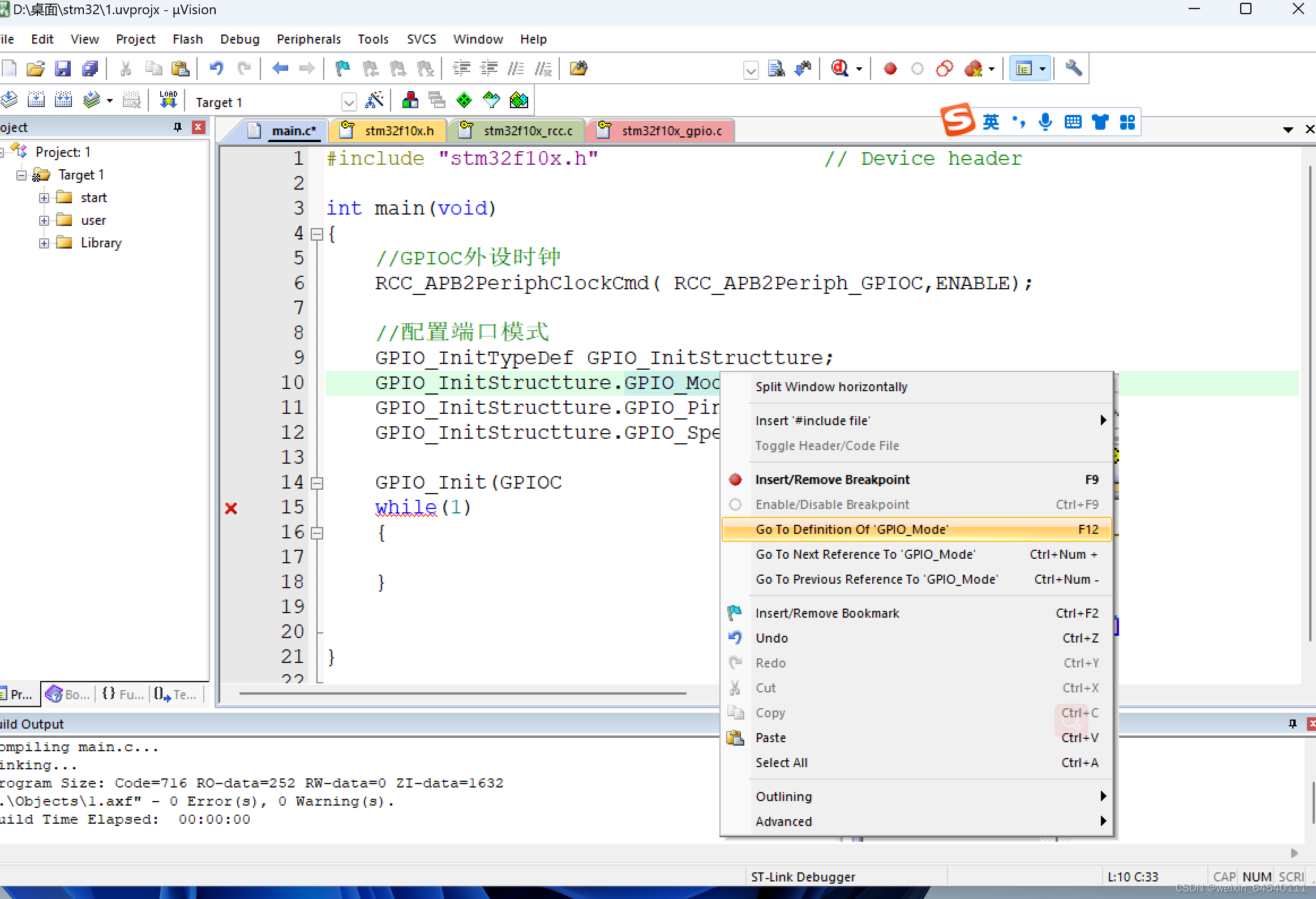Expand the Library folder
This screenshot has width=1316, height=899.
point(44,243)
